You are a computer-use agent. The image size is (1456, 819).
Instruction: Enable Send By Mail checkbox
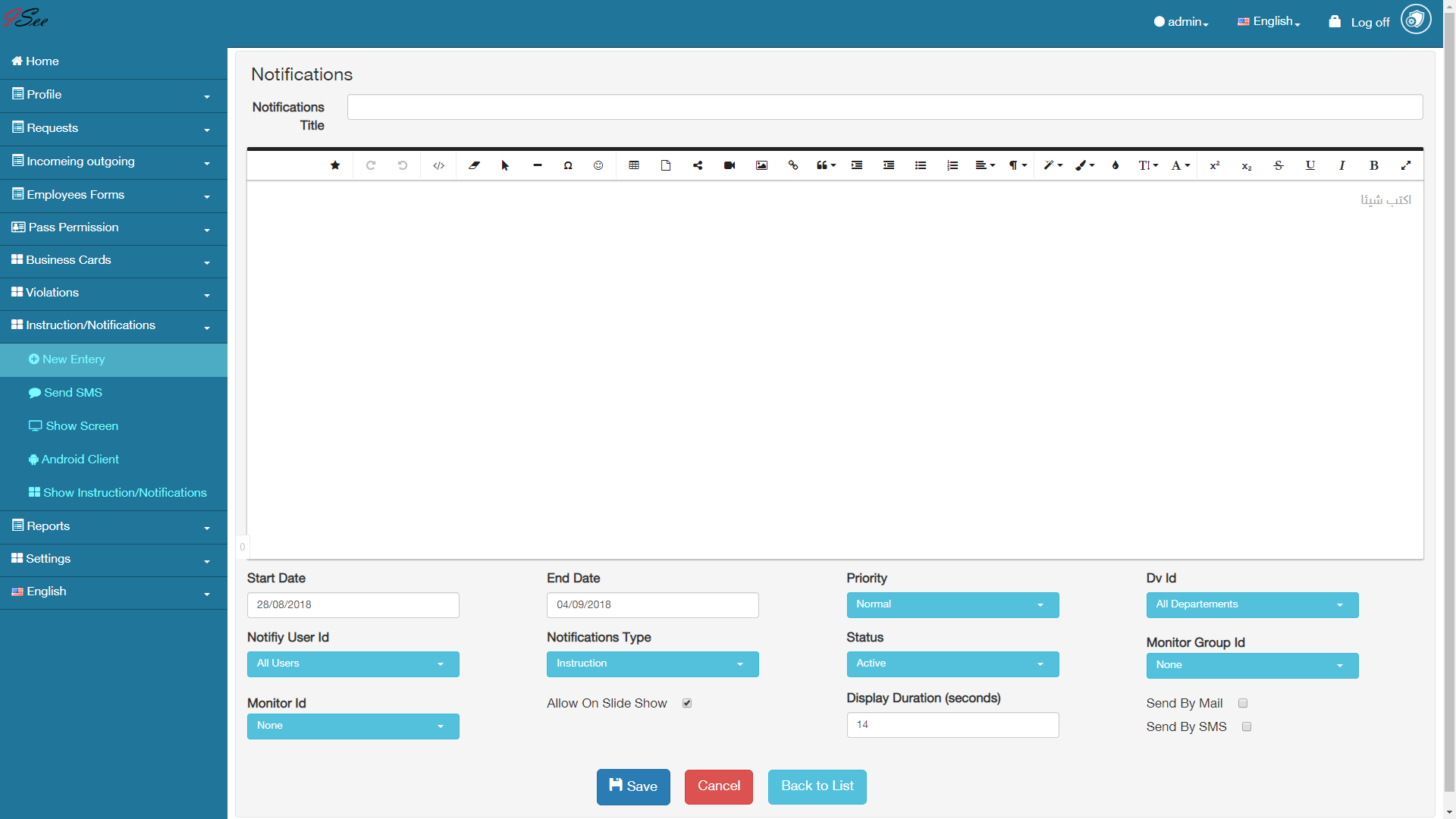click(1243, 703)
